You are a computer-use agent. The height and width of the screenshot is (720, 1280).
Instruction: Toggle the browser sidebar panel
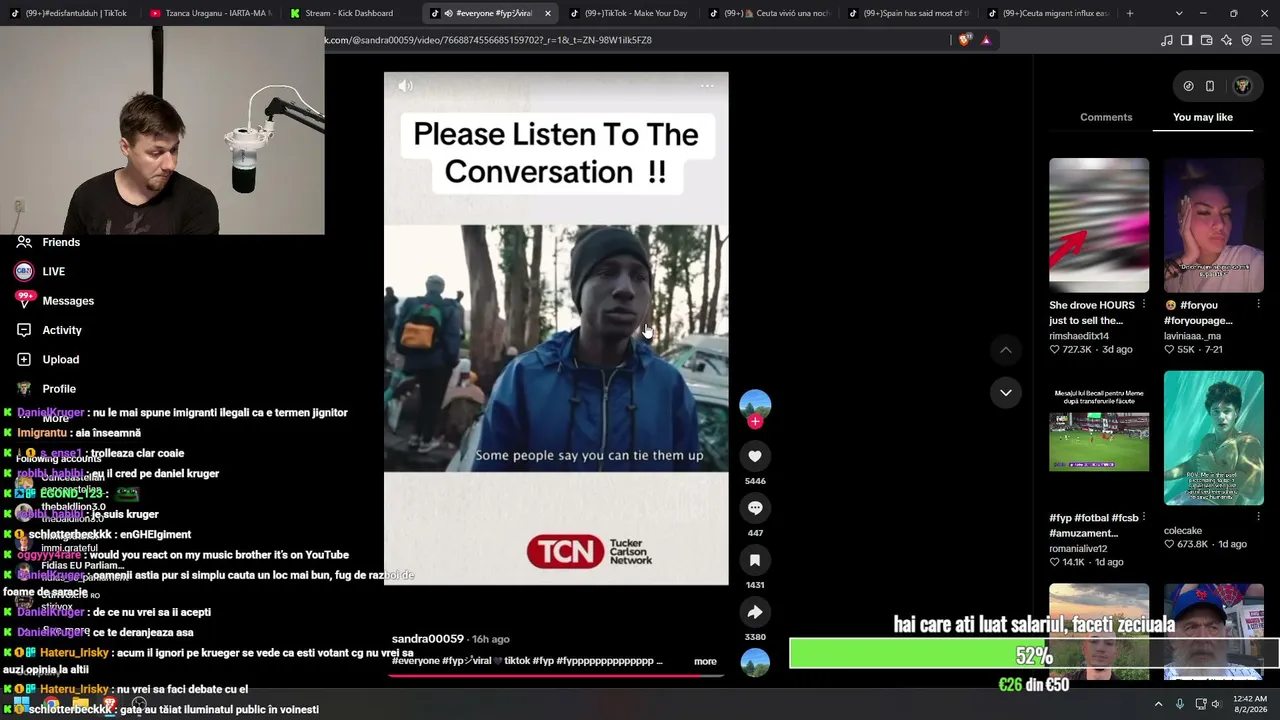[x=1186, y=40]
